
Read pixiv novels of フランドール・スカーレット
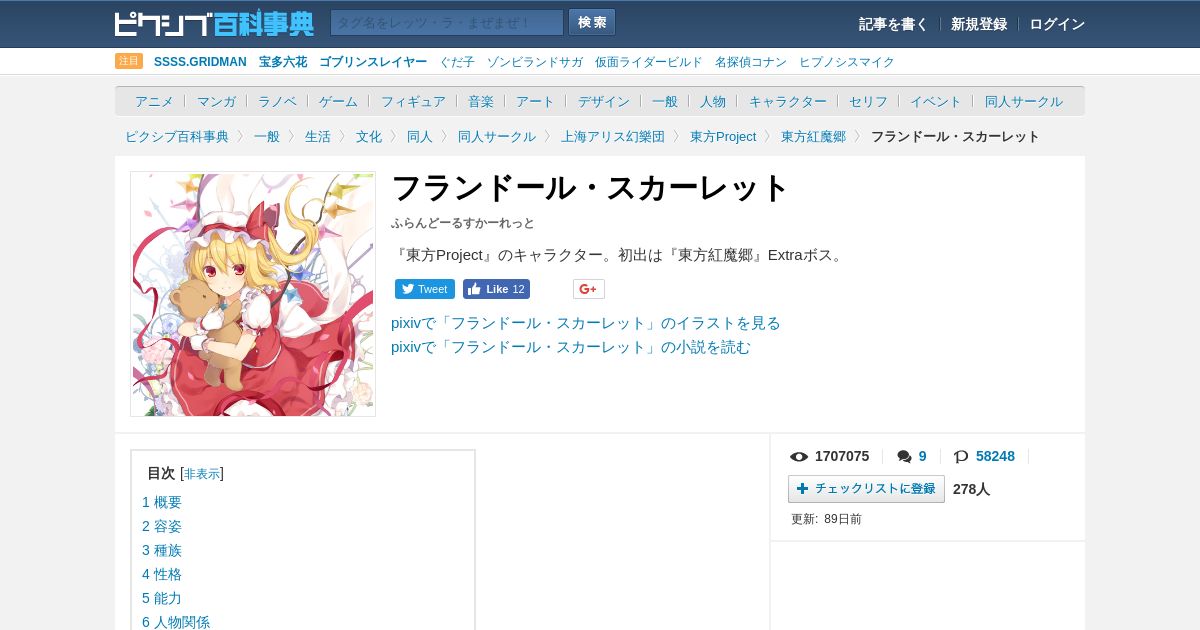[x=571, y=347]
